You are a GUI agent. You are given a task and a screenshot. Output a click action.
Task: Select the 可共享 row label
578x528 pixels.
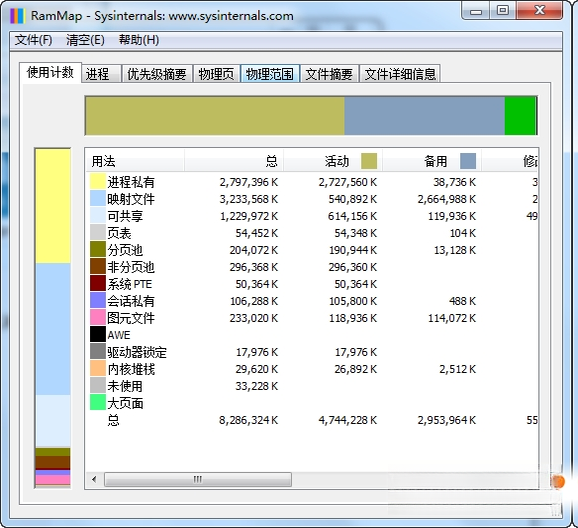[x=125, y=216]
